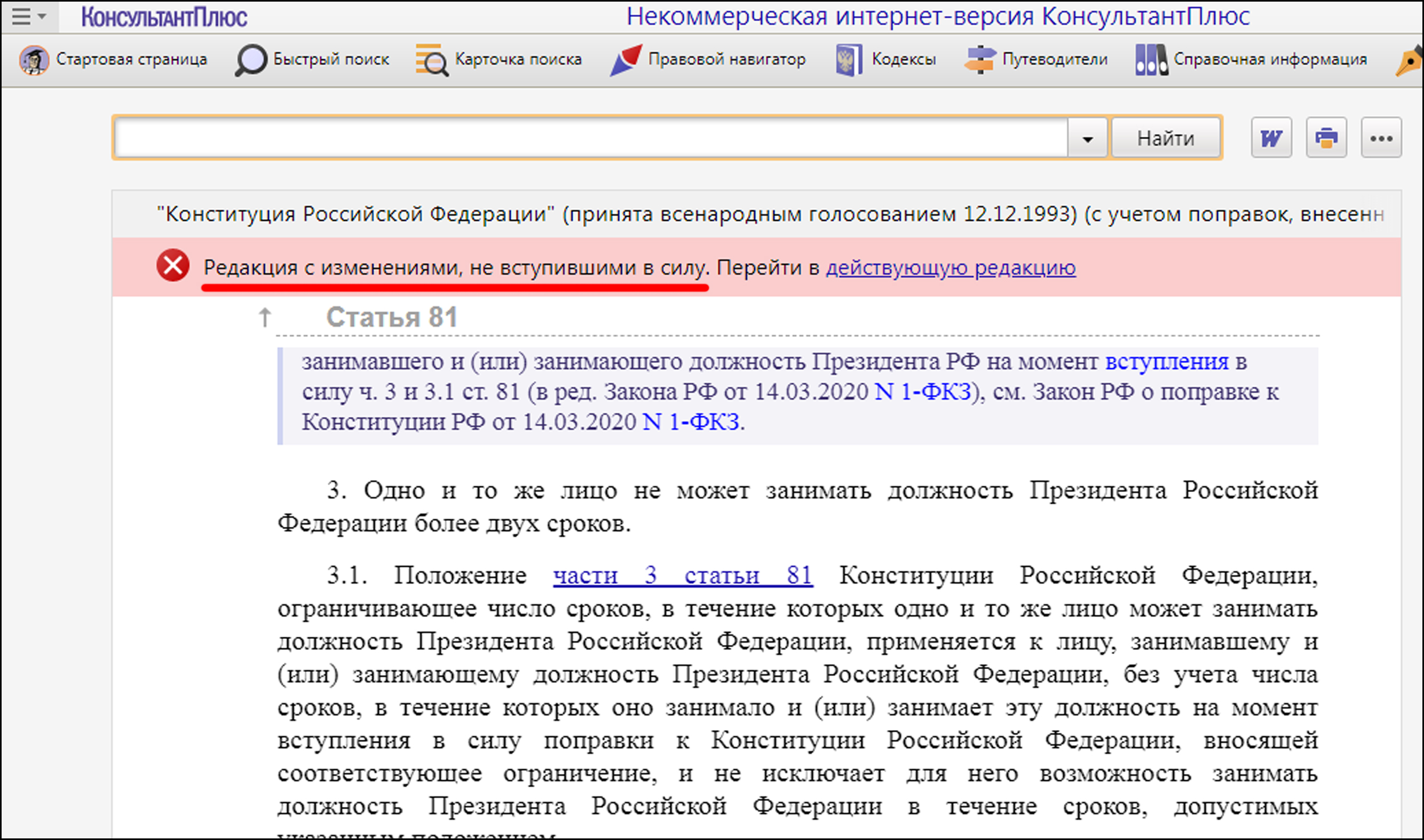Open Карточка поиска

click(x=518, y=59)
